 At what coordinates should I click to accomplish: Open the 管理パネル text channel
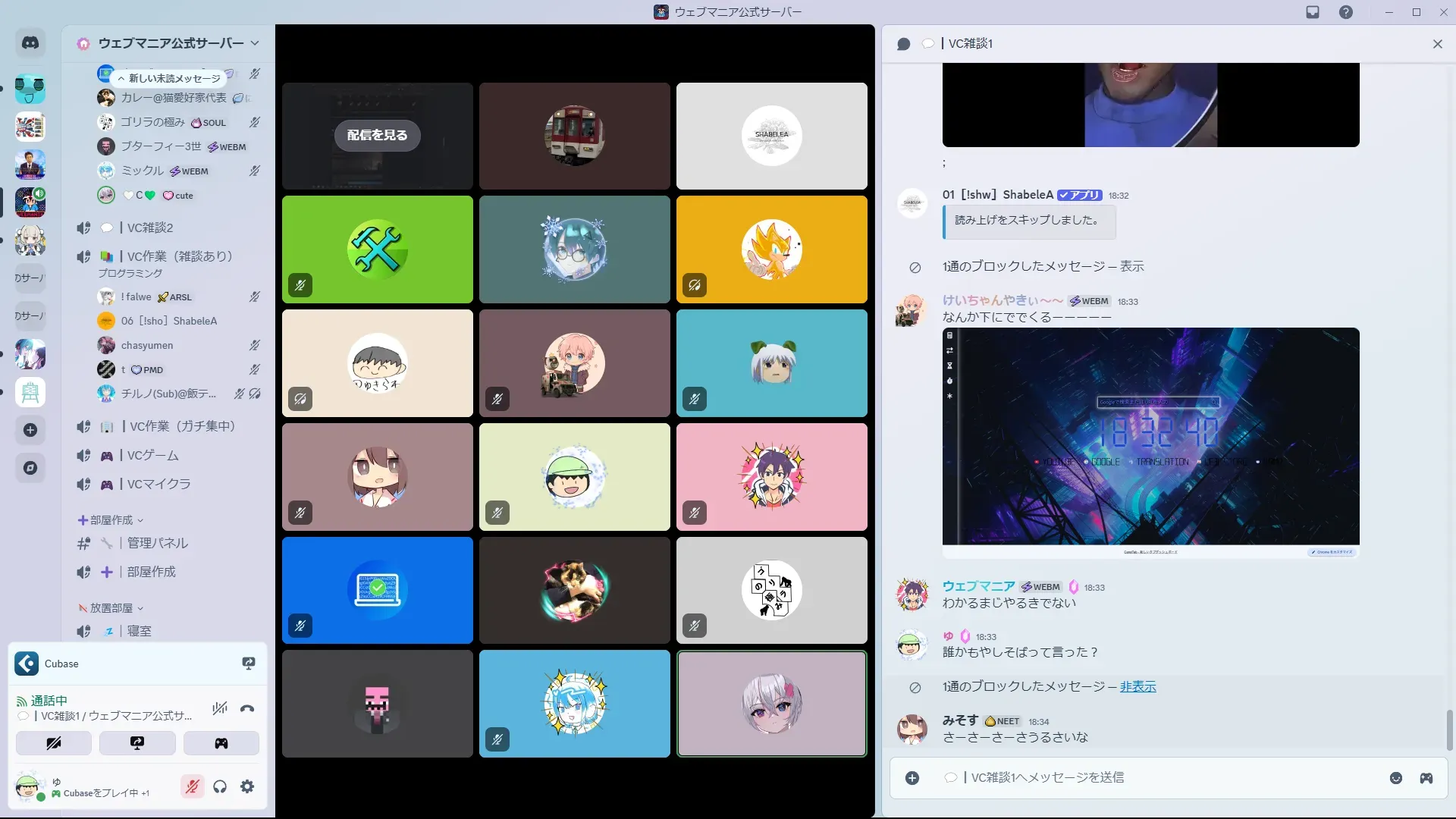[x=157, y=543]
